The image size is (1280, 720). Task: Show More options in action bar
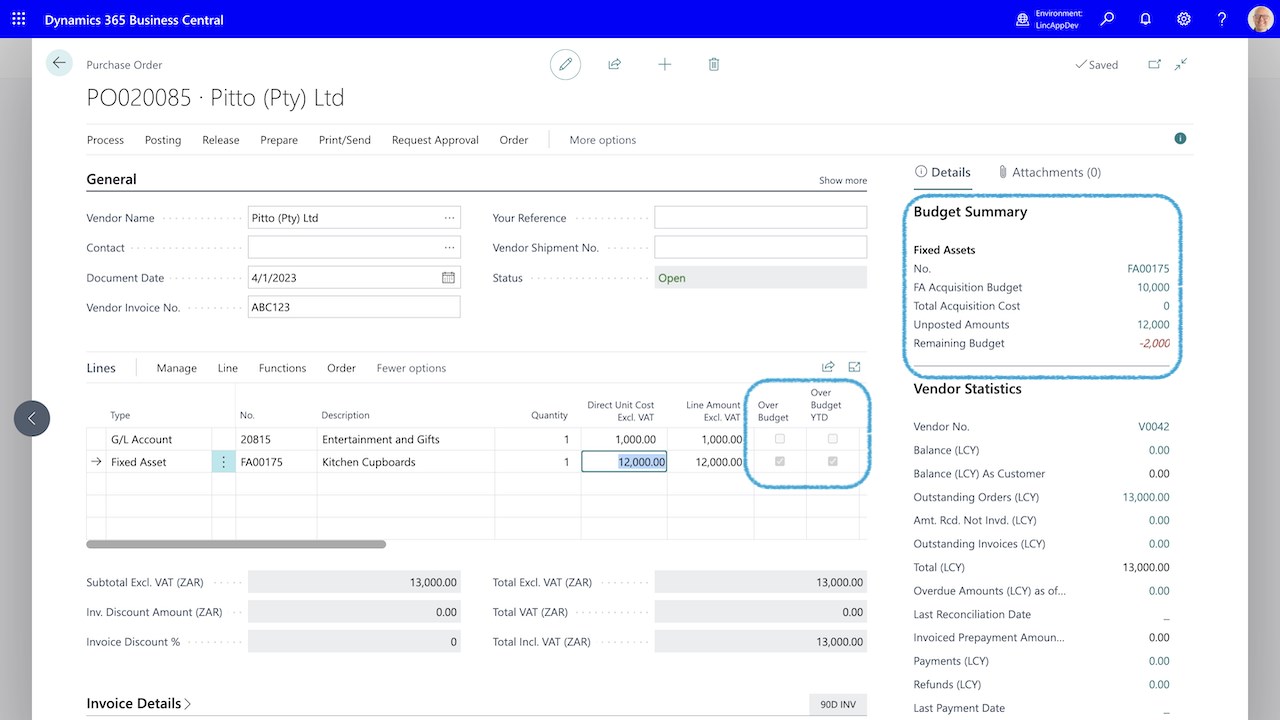click(x=603, y=140)
